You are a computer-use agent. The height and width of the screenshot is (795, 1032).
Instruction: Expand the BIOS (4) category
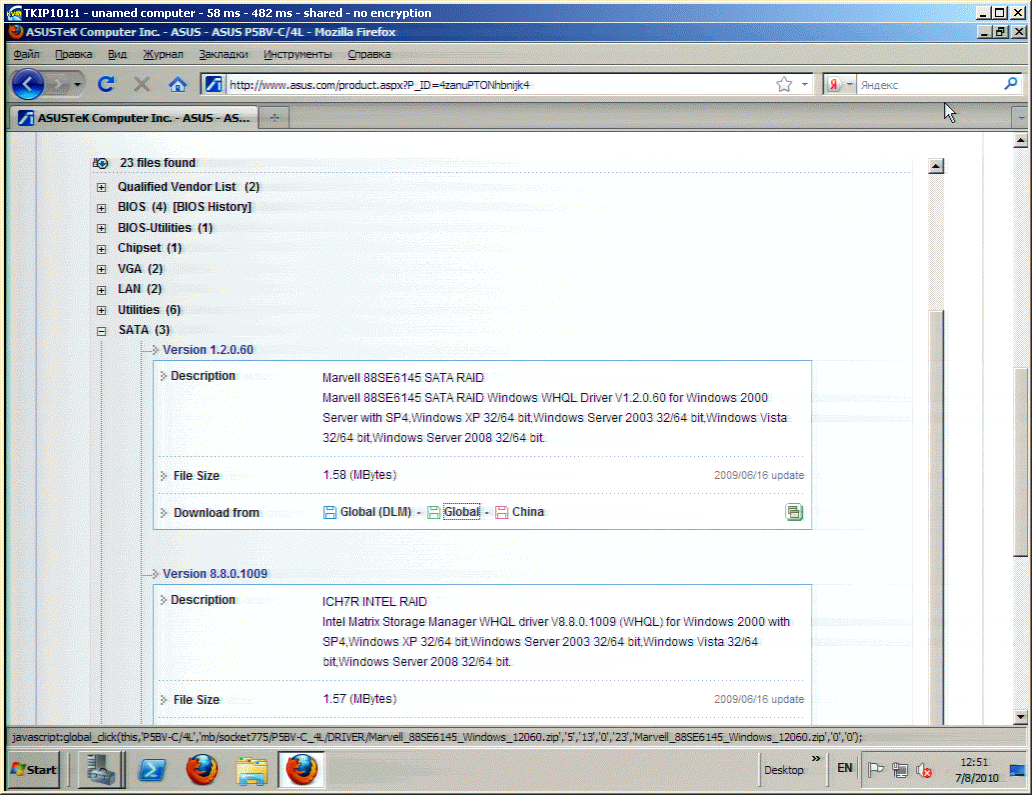pos(101,208)
